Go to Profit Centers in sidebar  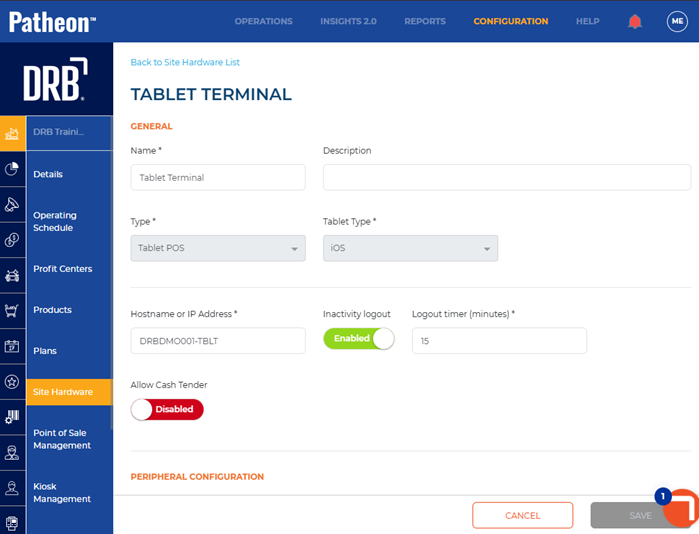point(63,269)
